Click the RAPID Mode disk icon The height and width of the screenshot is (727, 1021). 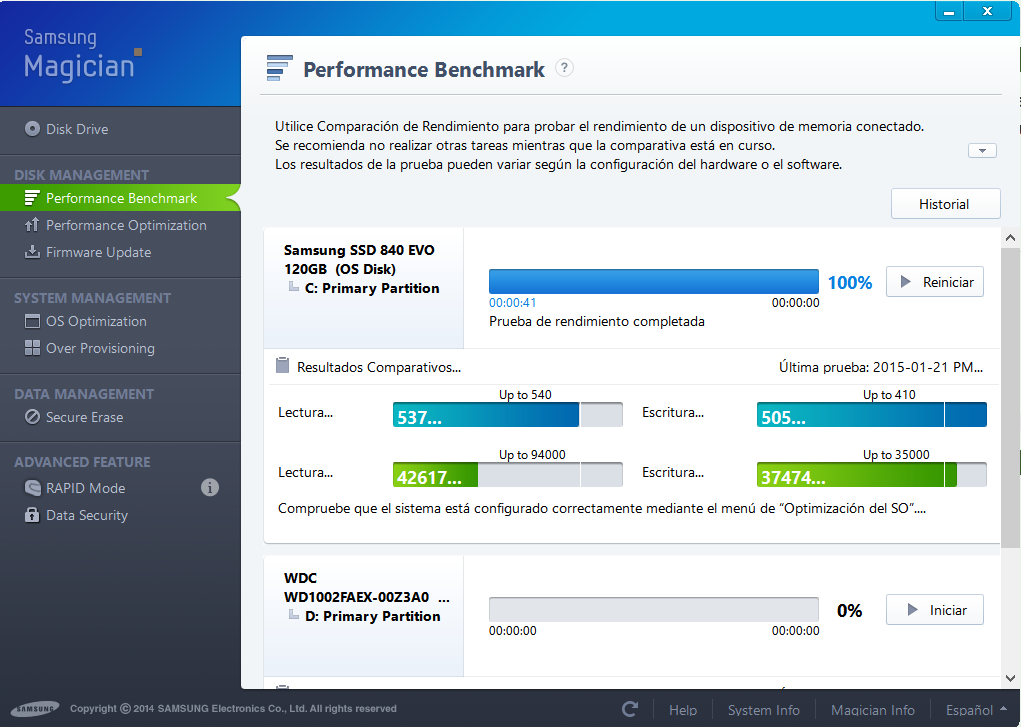32,488
